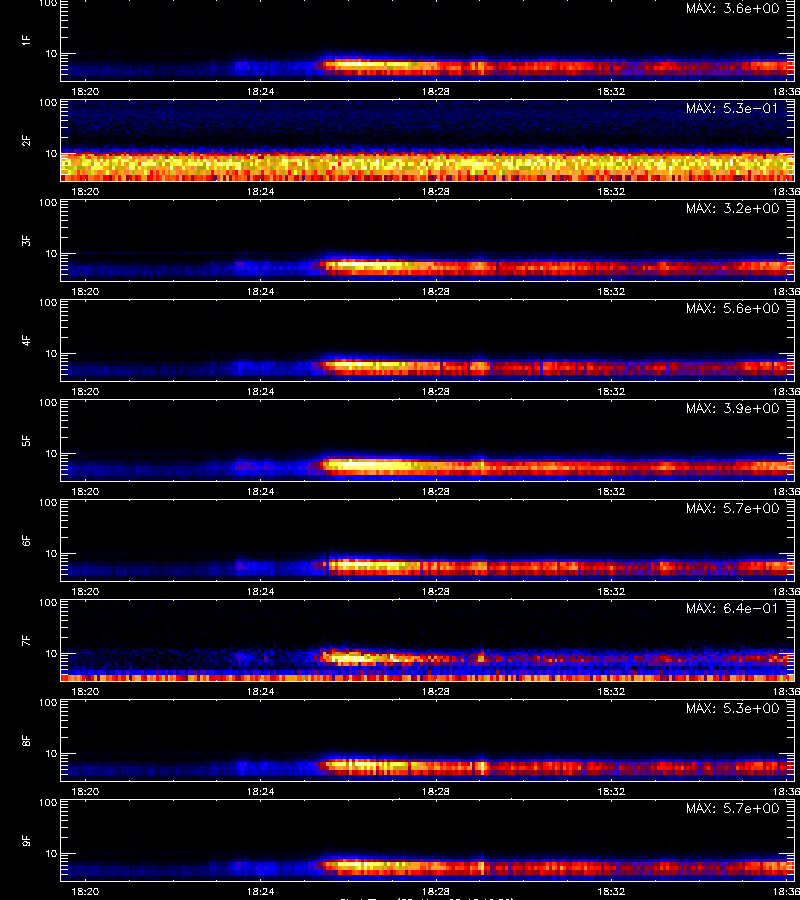
Task: Click '18:28' time label under panel 8F
Action: 436,792
